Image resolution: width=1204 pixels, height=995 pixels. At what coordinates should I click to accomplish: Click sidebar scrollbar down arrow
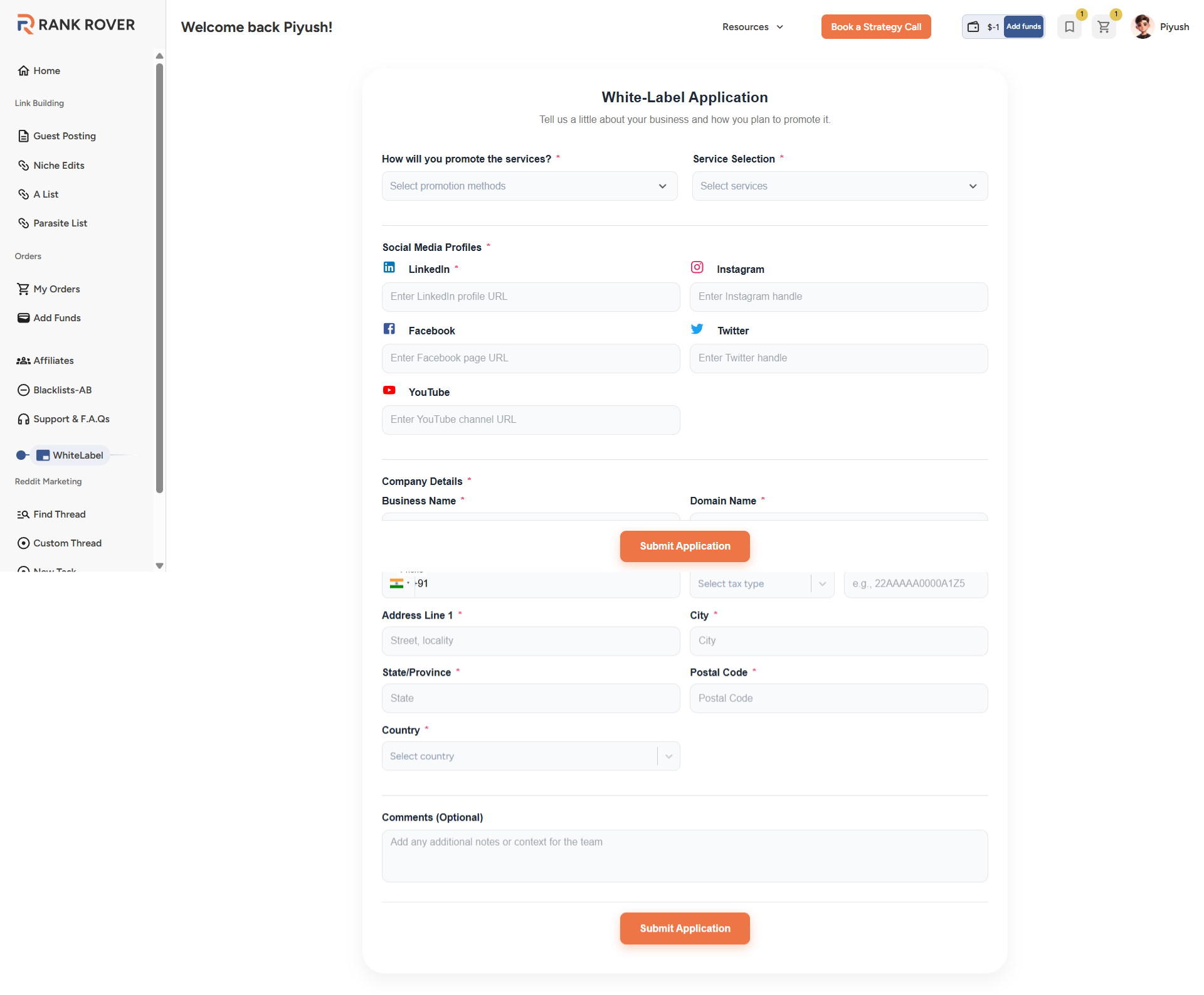coord(159,566)
